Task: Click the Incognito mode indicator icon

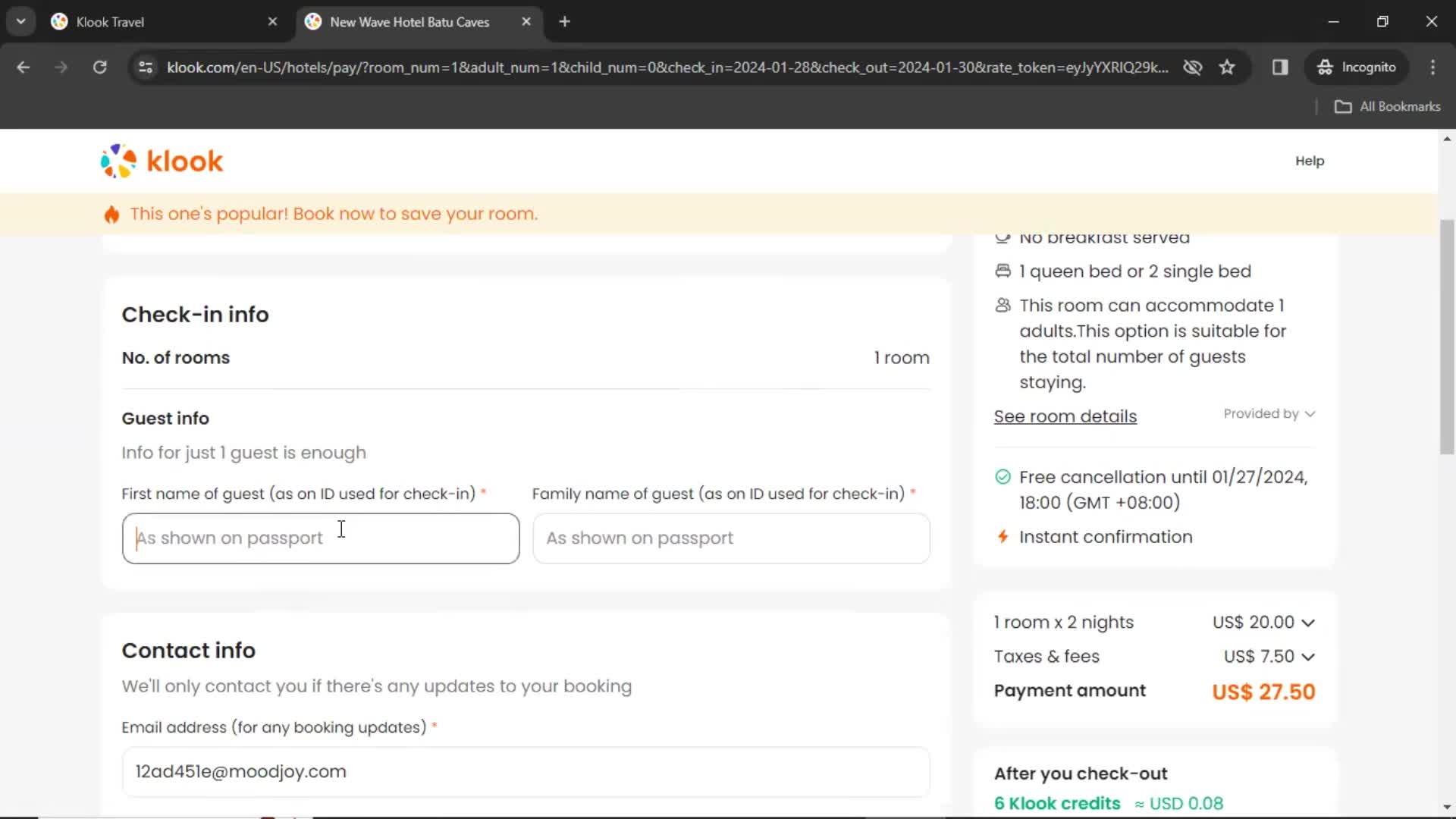Action: tap(1324, 67)
